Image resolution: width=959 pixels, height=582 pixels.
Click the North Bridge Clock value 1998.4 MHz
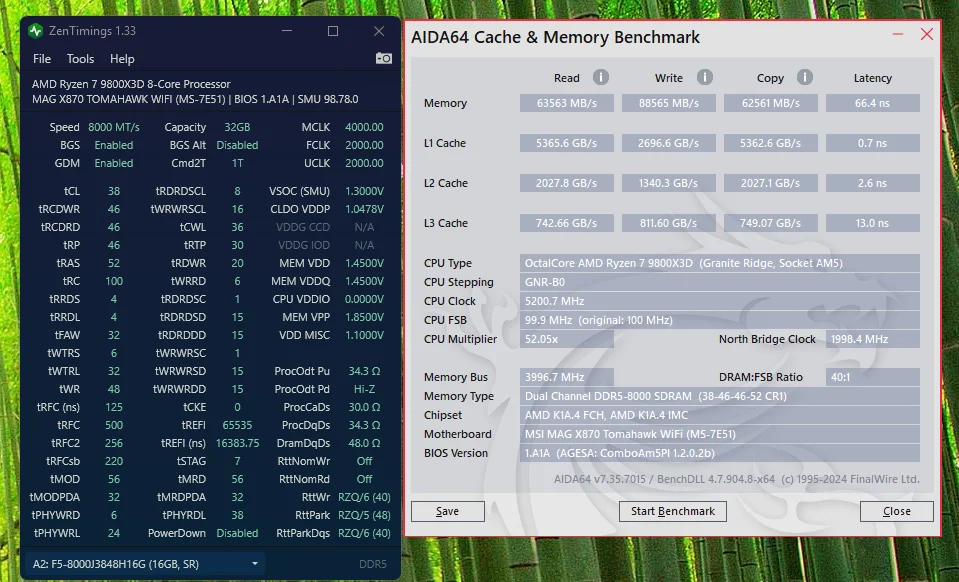873,339
